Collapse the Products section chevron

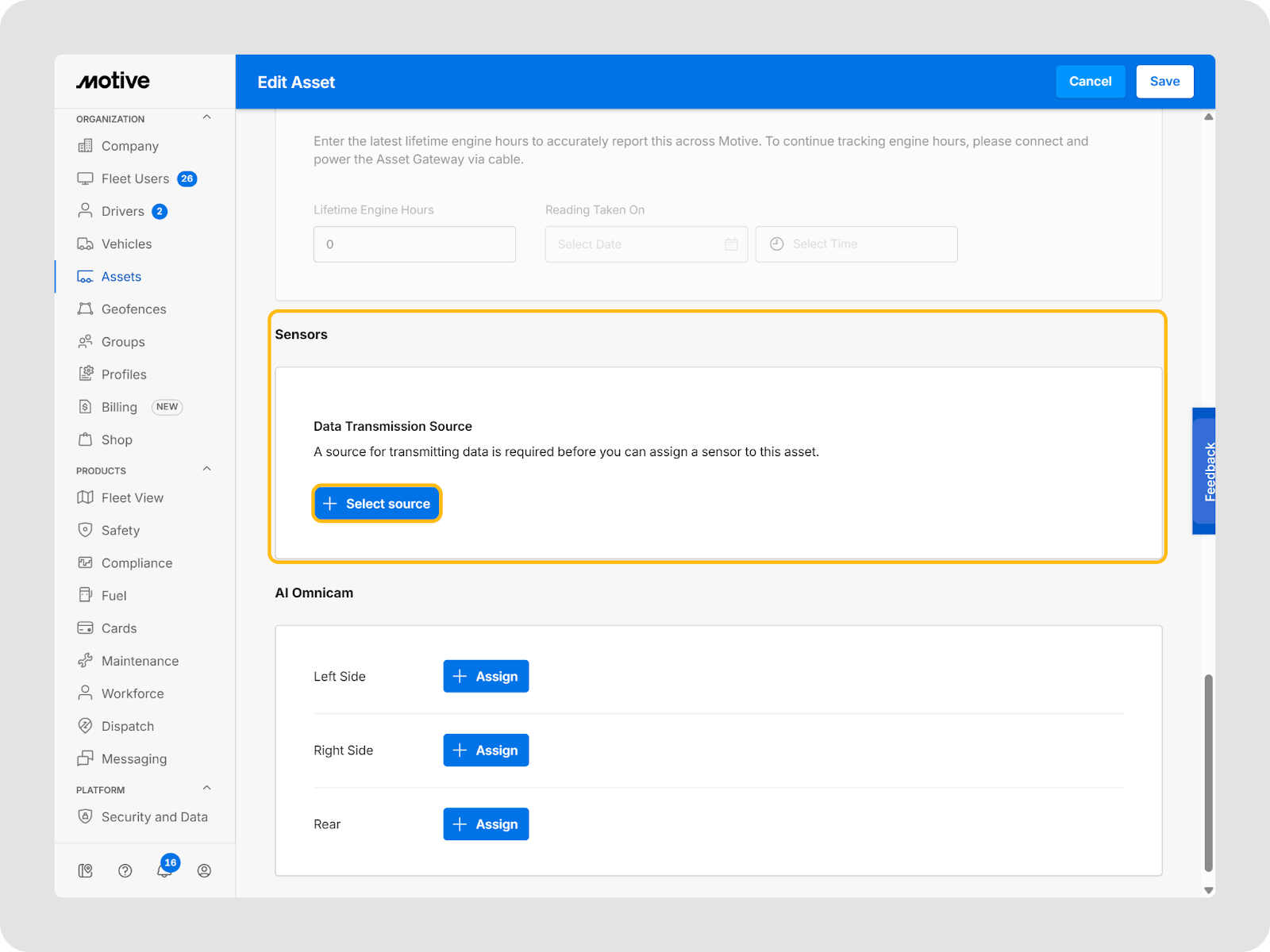tap(206, 469)
